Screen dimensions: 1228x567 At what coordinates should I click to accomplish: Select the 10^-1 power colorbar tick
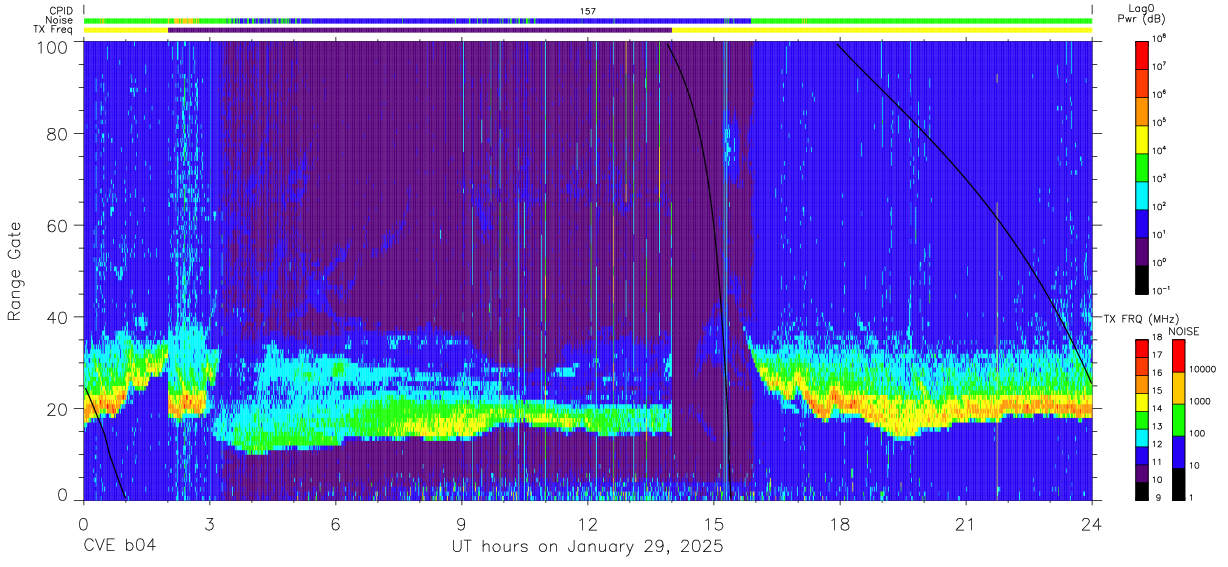pyautogui.click(x=1159, y=291)
